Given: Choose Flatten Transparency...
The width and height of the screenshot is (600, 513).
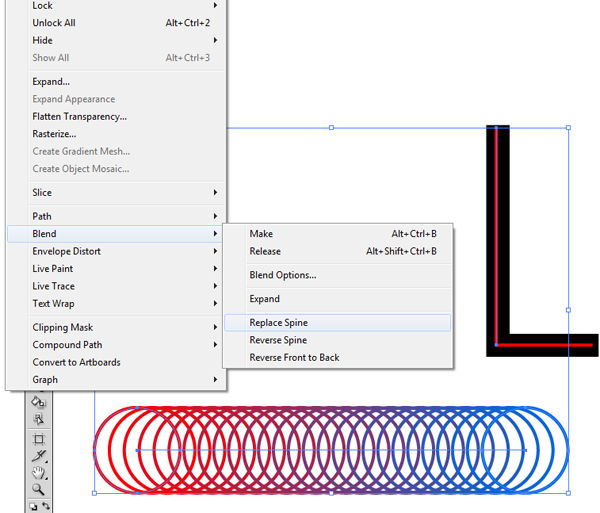Looking at the screenshot, I should tap(117, 116).
